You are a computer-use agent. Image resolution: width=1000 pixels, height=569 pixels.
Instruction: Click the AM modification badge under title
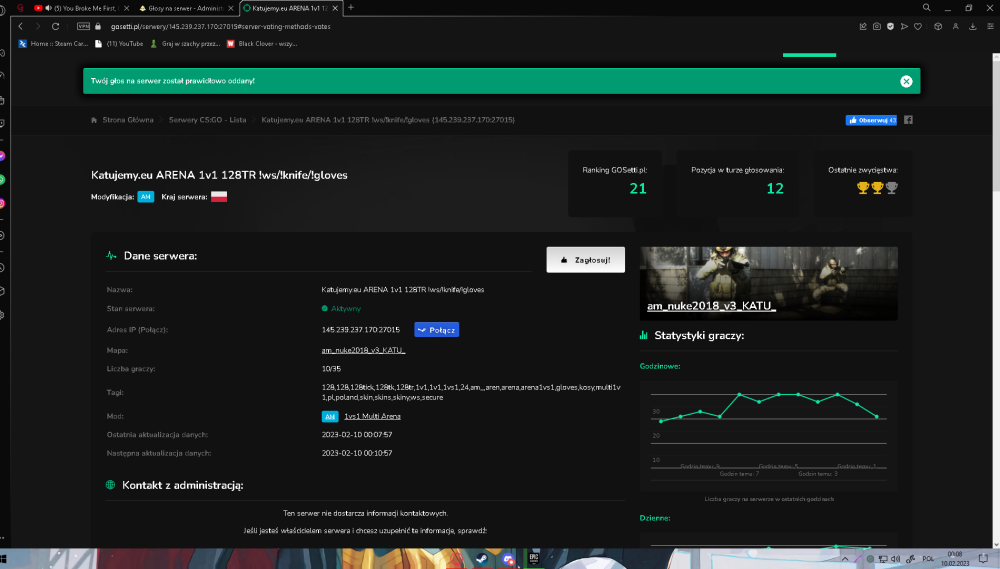click(145, 196)
